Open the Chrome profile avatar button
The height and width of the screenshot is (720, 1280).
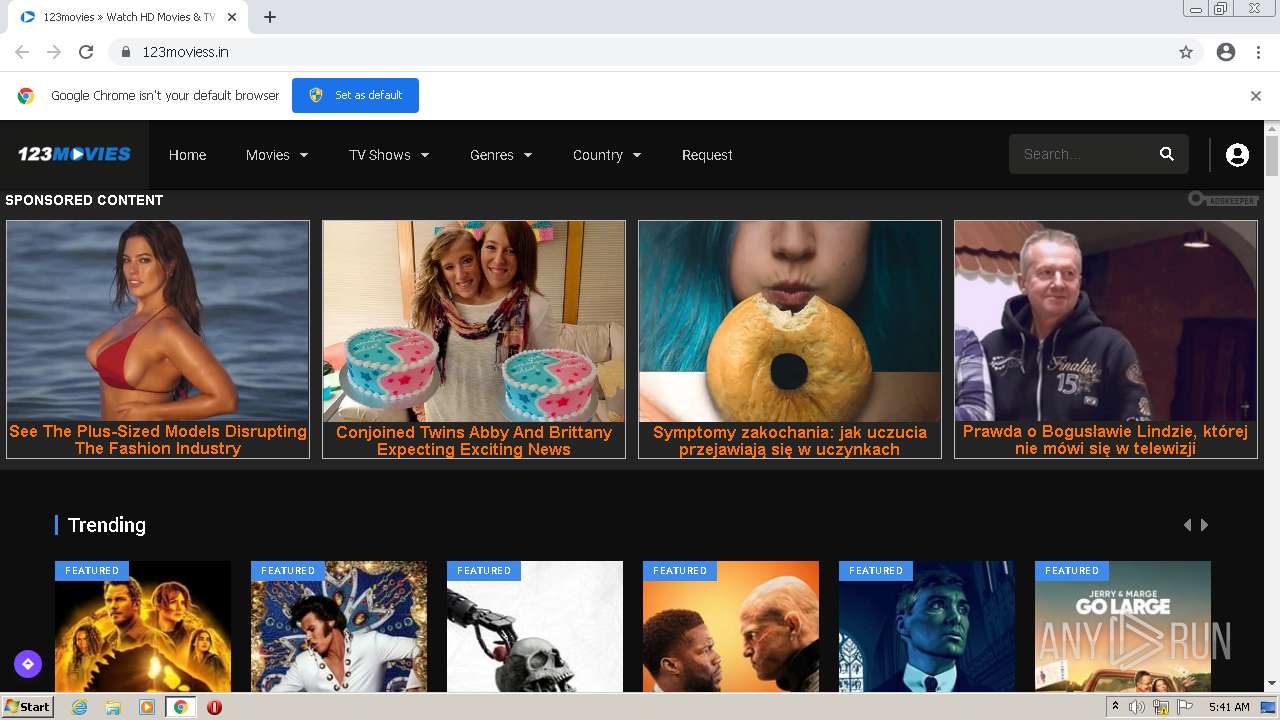pos(1226,52)
